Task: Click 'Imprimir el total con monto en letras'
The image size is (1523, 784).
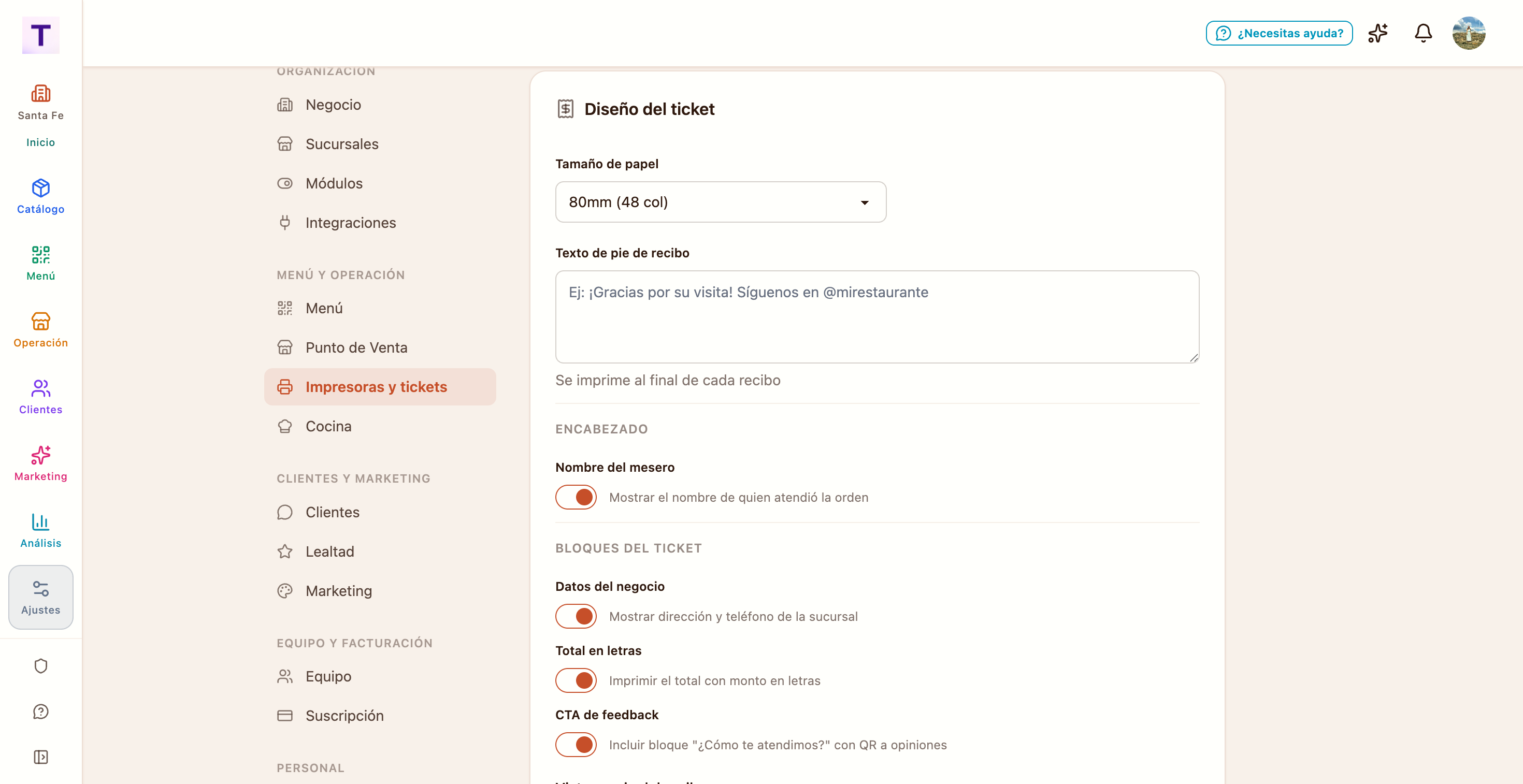Action: [x=714, y=680]
